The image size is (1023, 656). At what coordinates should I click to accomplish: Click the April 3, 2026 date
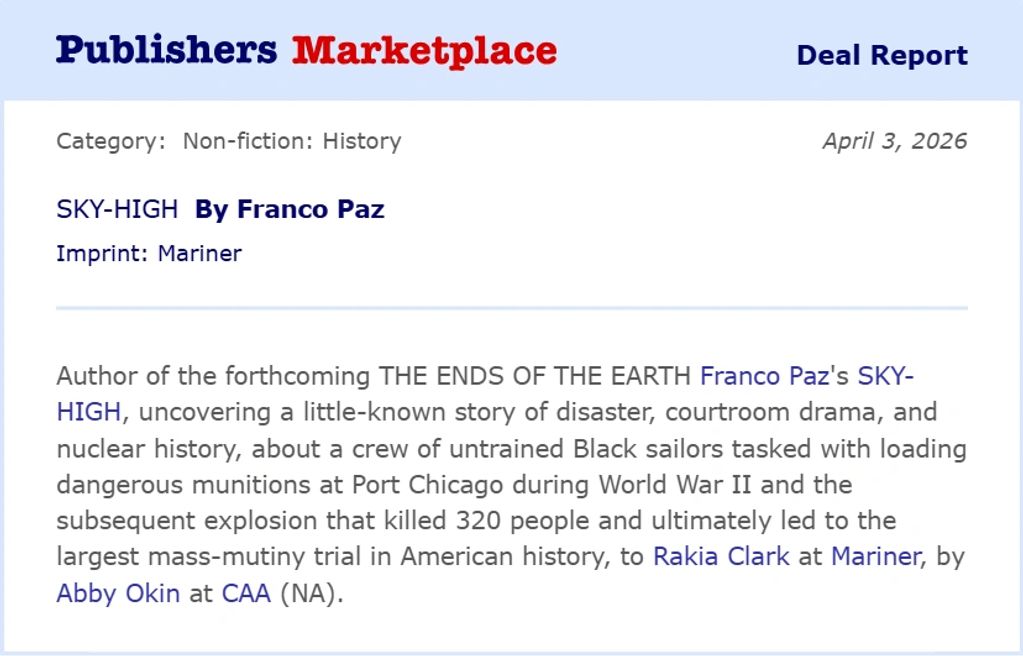tap(894, 141)
